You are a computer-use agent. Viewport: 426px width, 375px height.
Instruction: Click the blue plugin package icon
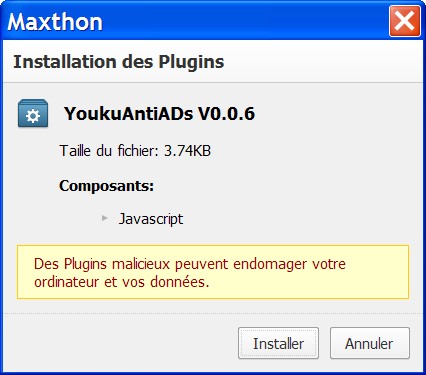pos(33,113)
